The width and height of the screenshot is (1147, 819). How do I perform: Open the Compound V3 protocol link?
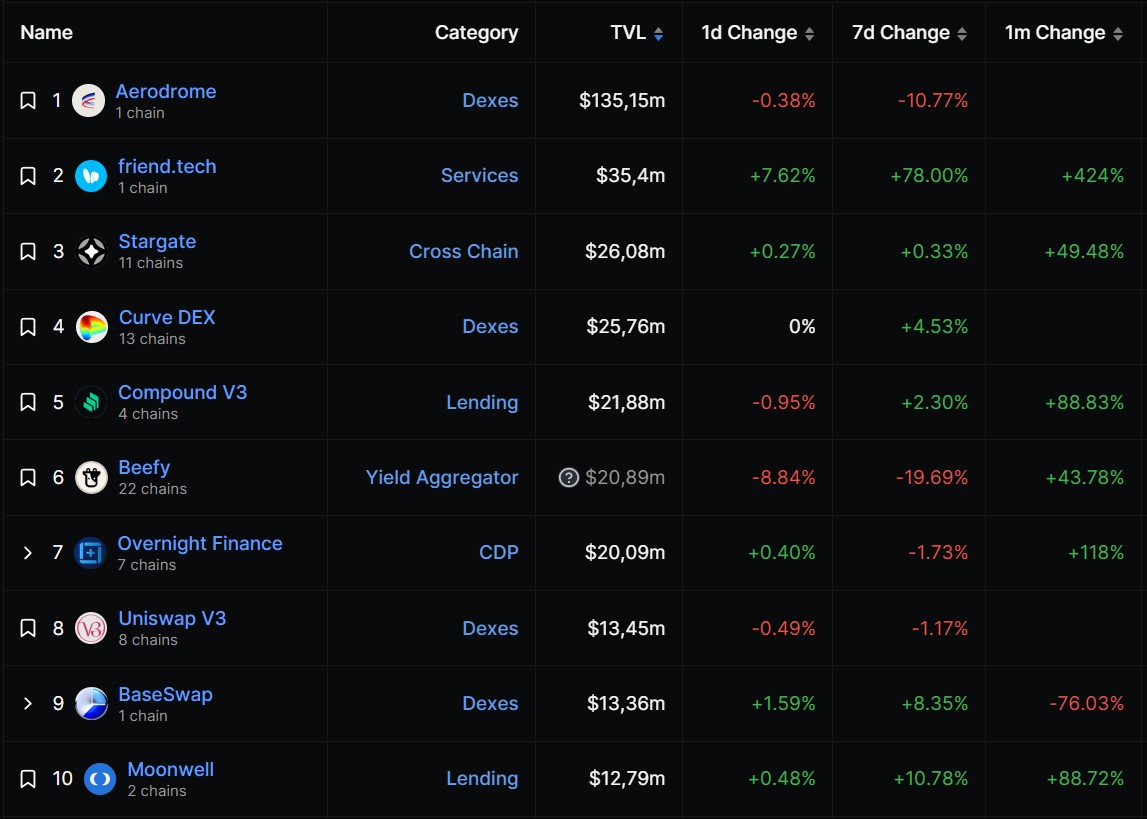[182, 392]
